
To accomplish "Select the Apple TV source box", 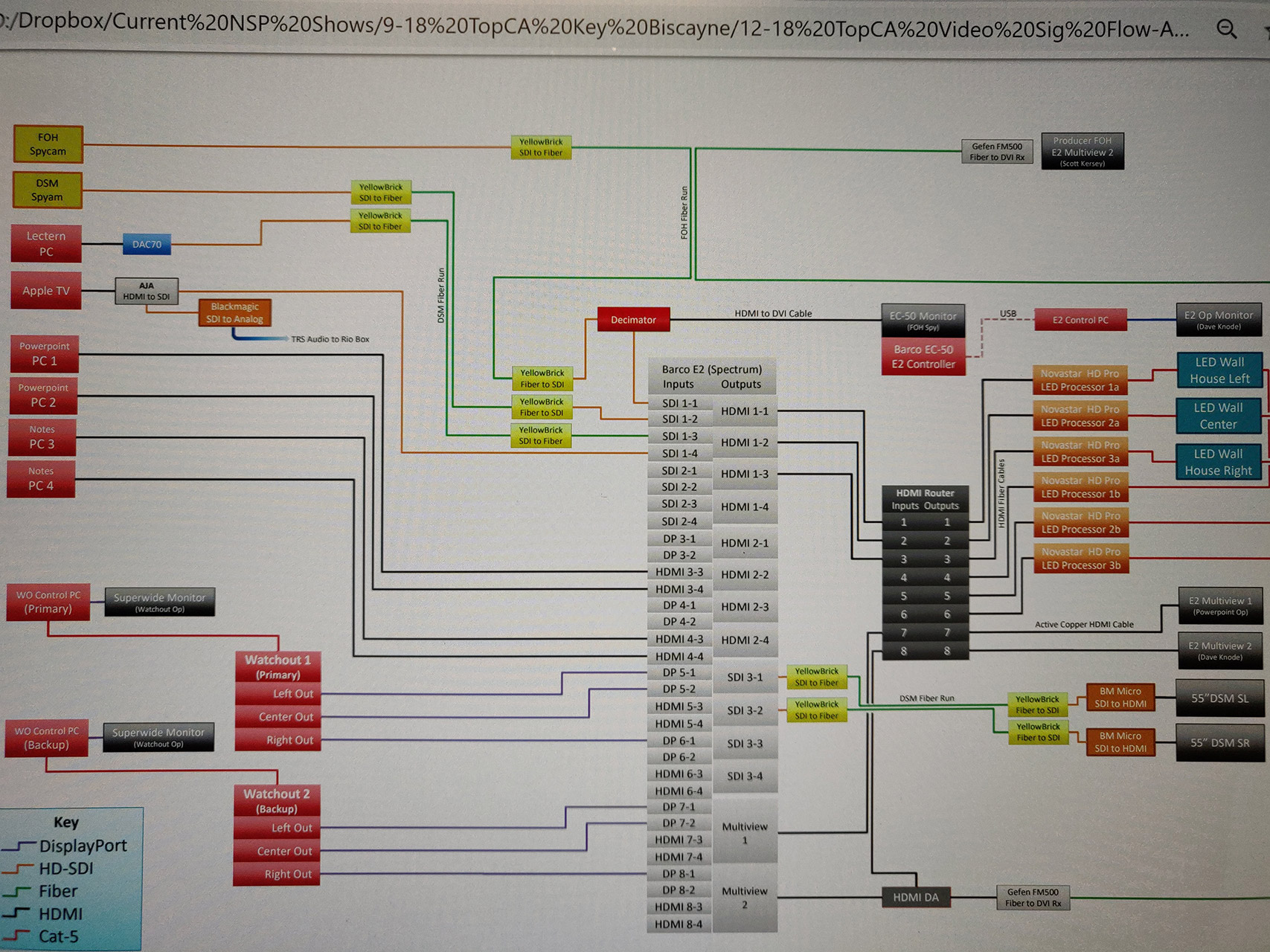I will (46, 291).
